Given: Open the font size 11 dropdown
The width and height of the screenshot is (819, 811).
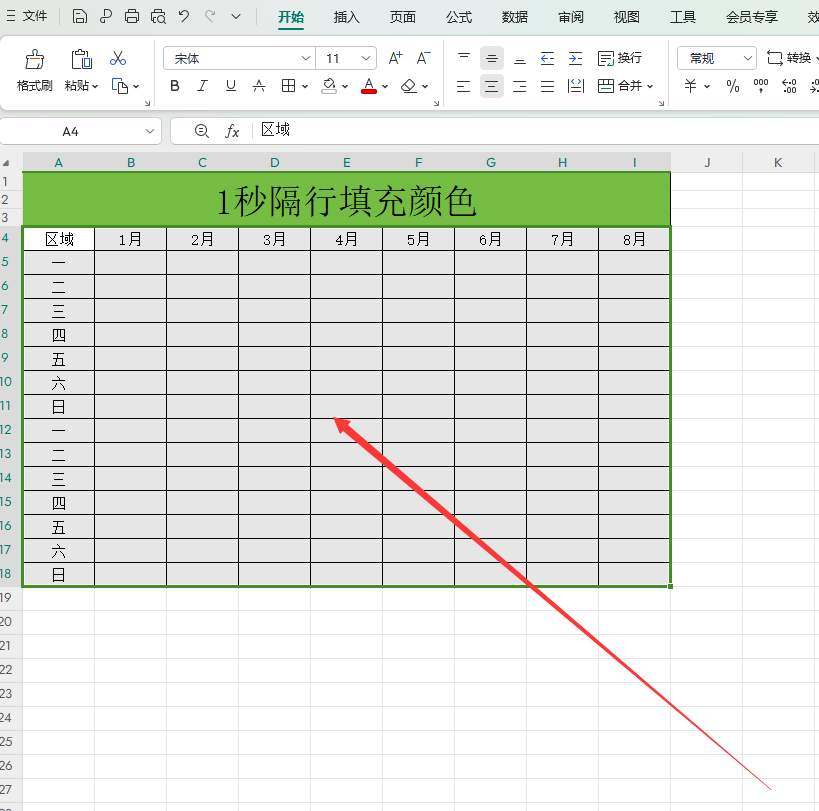Looking at the screenshot, I should [366, 58].
